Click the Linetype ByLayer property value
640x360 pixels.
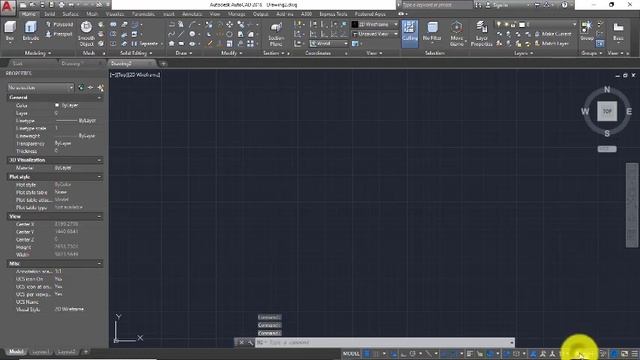tap(76, 121)
